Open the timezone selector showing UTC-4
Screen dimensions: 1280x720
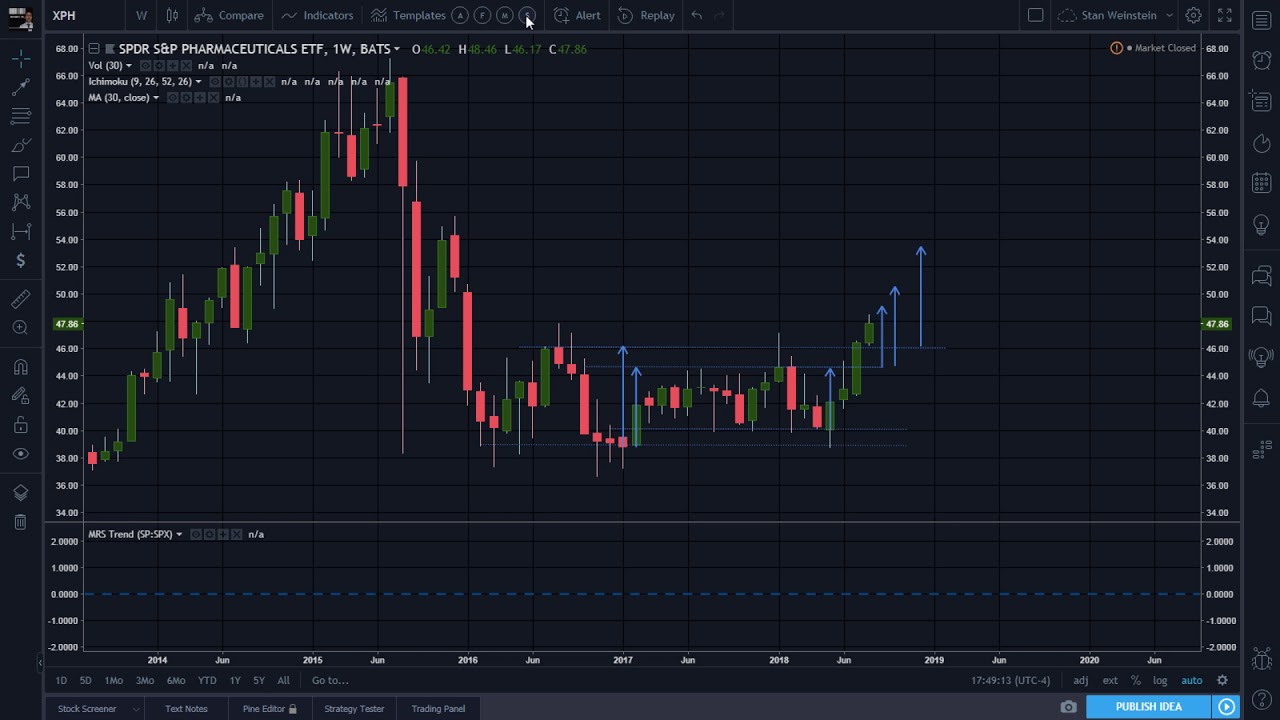point(1010,681)
